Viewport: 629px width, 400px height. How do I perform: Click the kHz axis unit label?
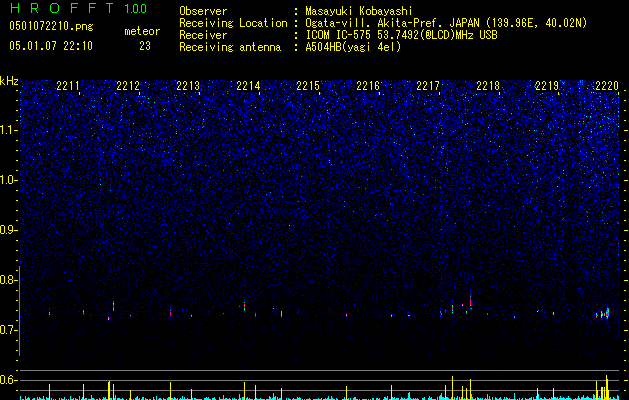point(9,81)
